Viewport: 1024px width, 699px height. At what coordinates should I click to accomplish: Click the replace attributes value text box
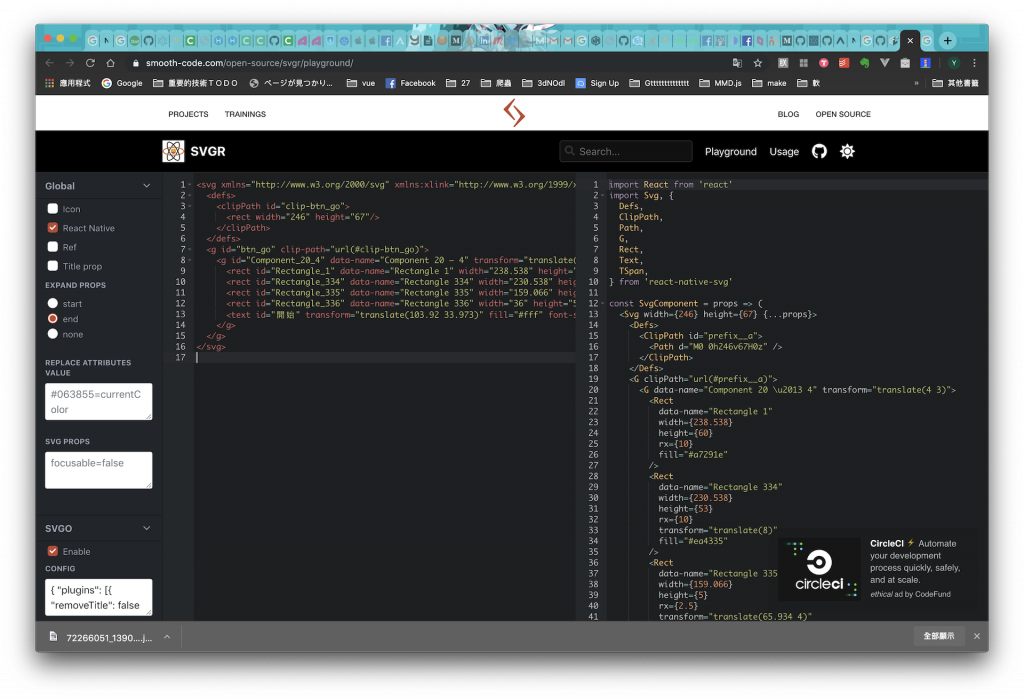(x=99, y=402)
